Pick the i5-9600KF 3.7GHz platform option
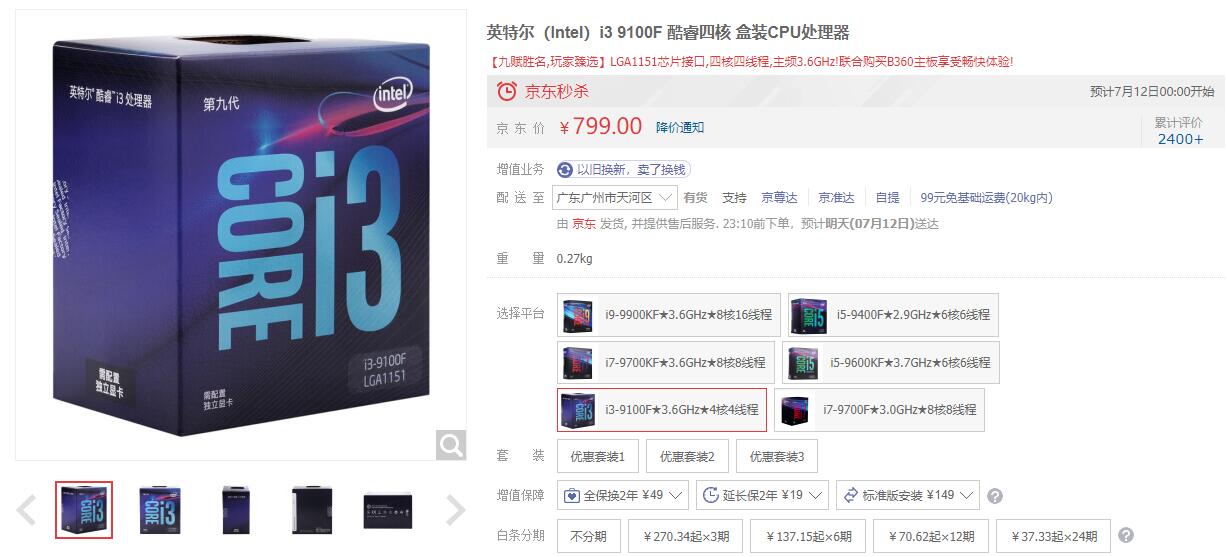Screen dimensions: 1227x557 coord(893,362)
